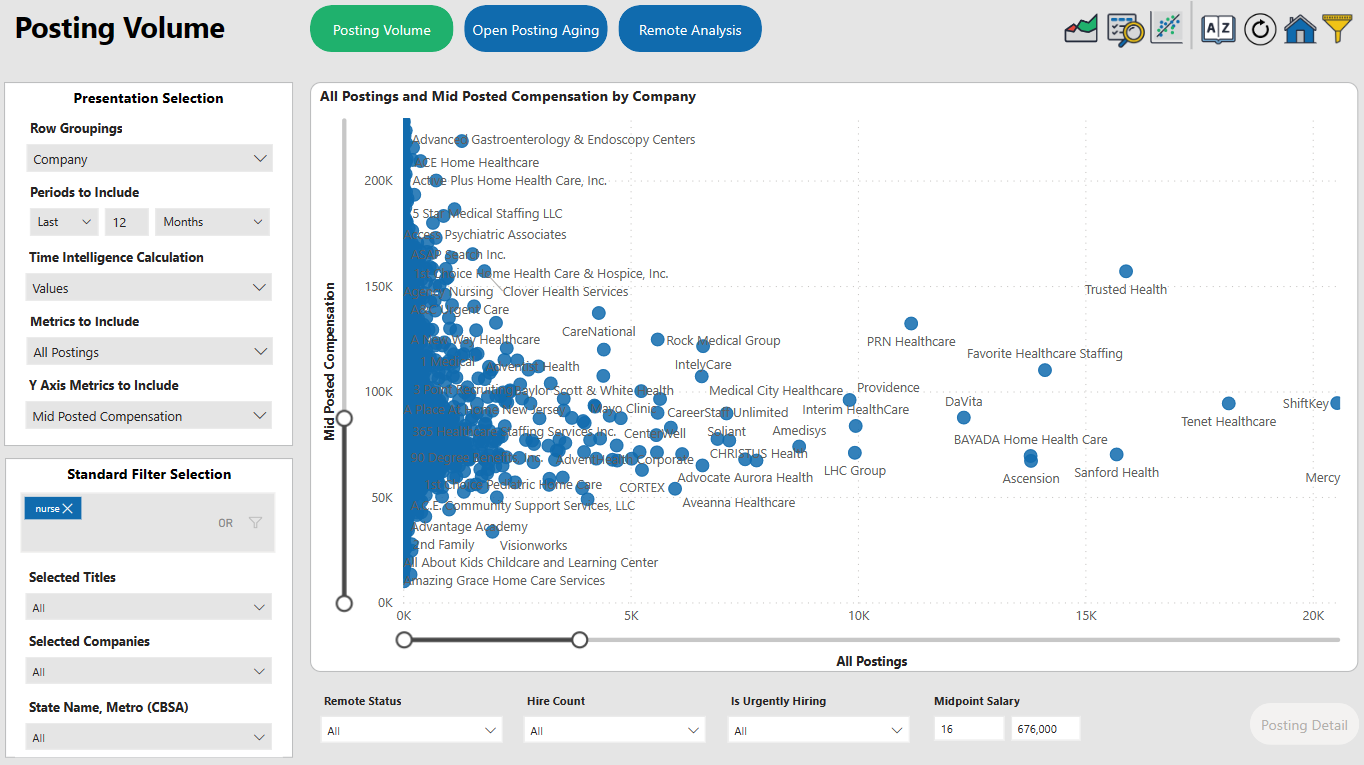Open the Is Urgently Hiring dropdown
This screenshot has height=765, width=1364.
[818, 730]
